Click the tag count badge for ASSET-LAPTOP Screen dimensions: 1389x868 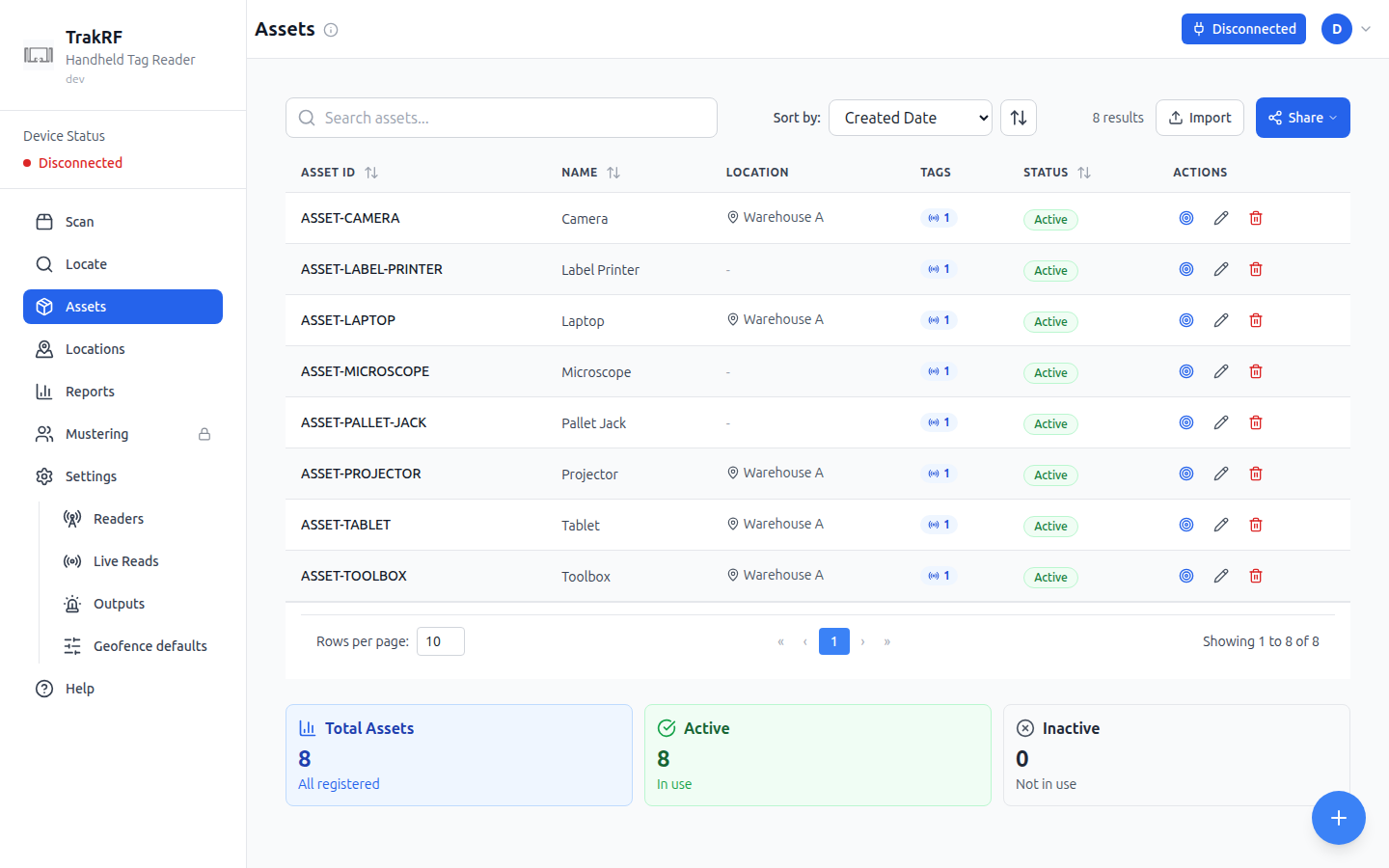[x=939, y=320]
